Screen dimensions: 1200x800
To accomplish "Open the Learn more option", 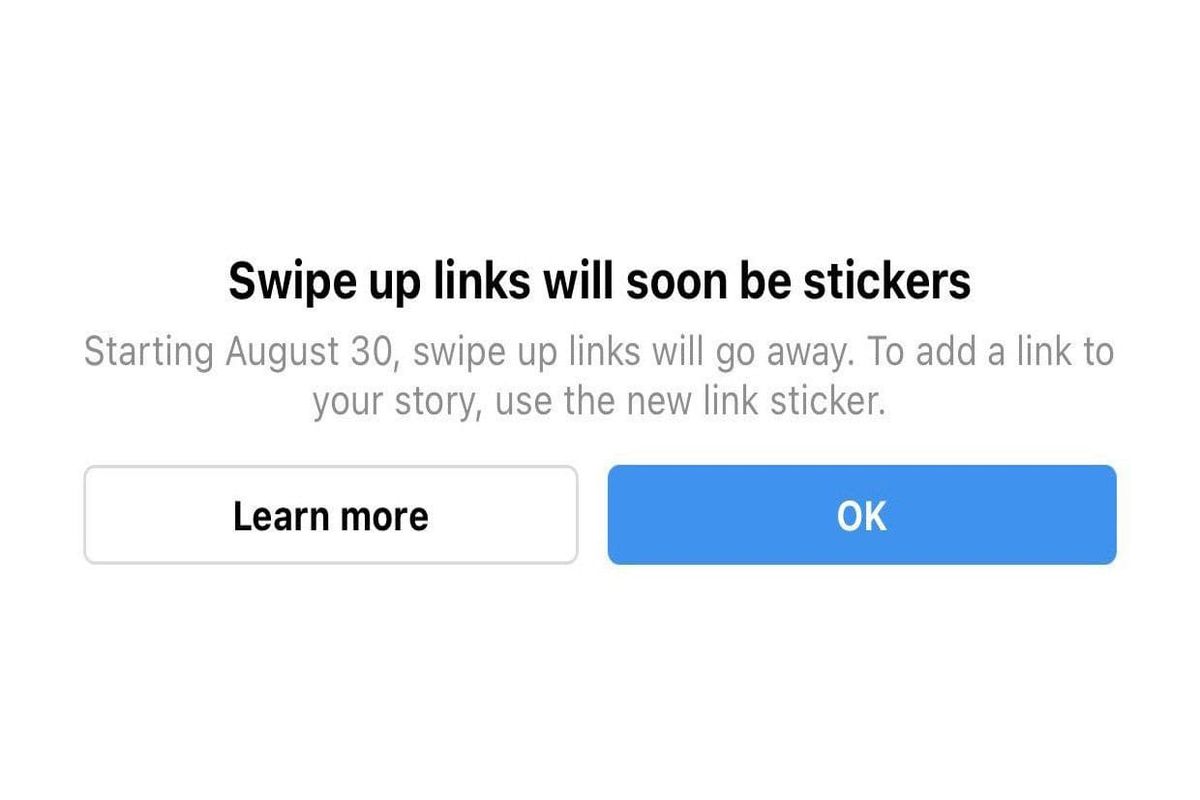I will point(331,514).
